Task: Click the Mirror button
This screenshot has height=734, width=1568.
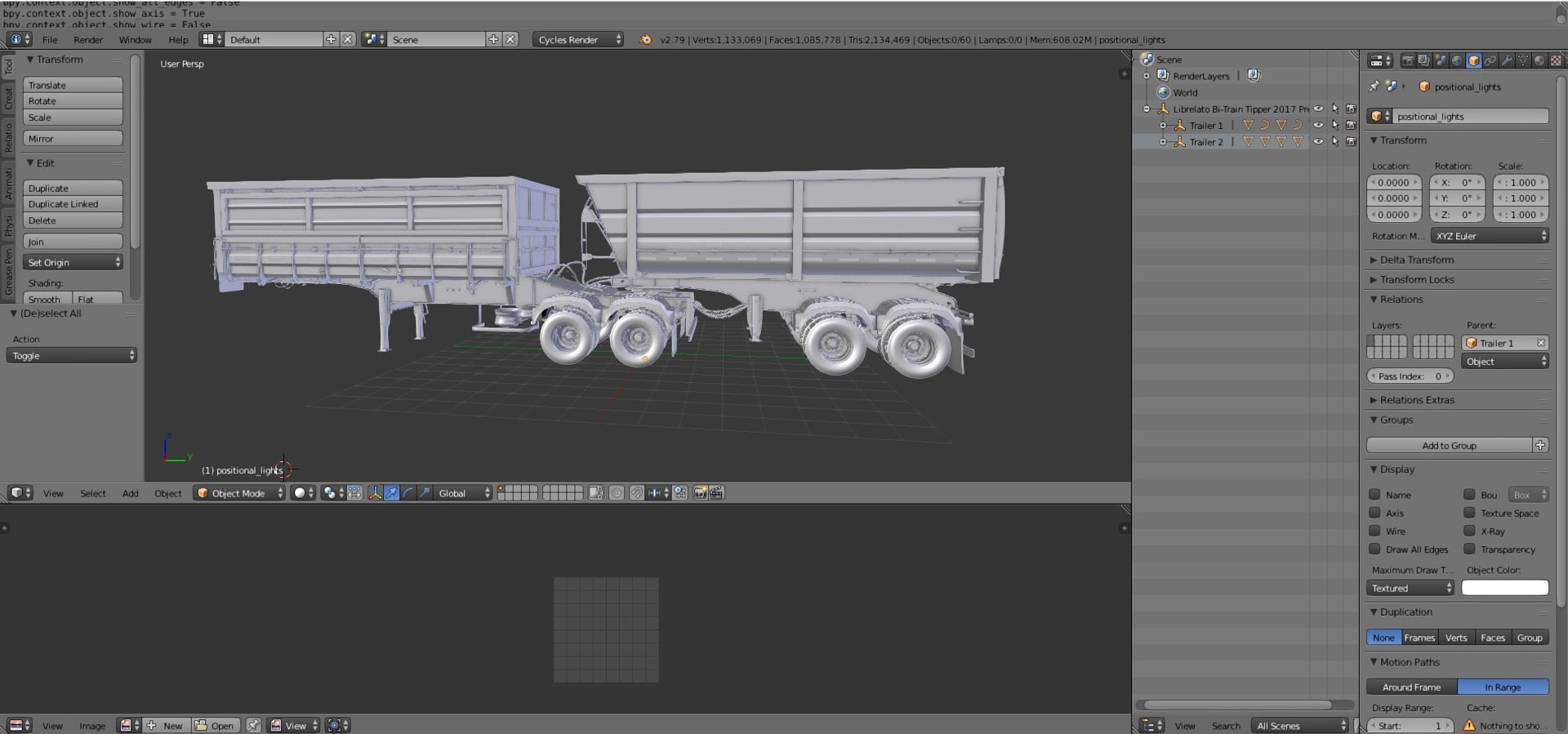Action: point(73,139)
